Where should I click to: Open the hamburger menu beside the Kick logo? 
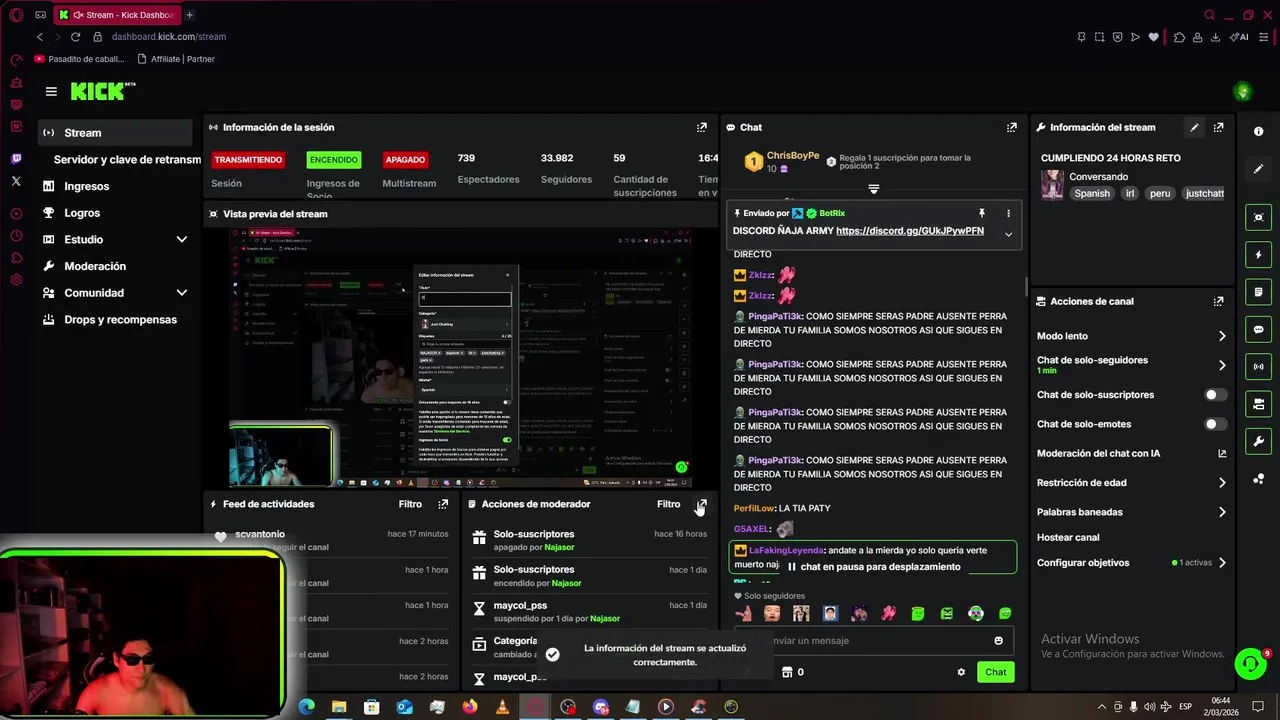click(51, 91)
